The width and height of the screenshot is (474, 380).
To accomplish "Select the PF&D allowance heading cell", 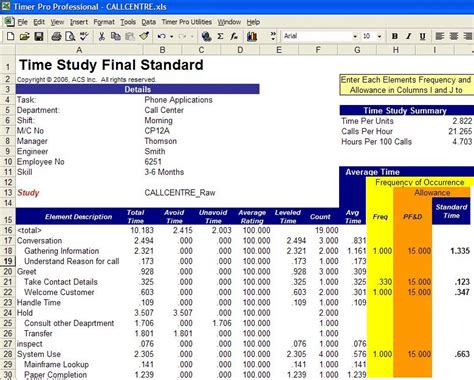I will pyautogui.click(x=413, y=217).
